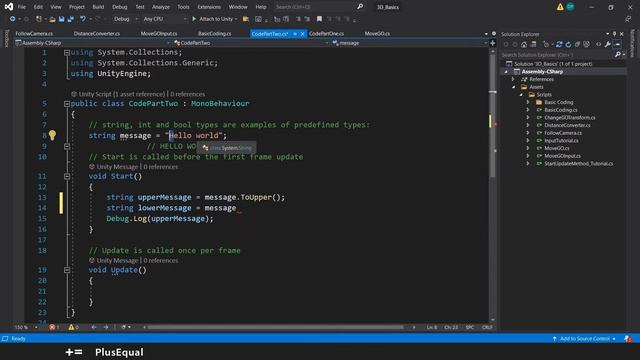
Task: Click the lightbulb quick actions icon on line 8
Action: click(x=52, y=135)
